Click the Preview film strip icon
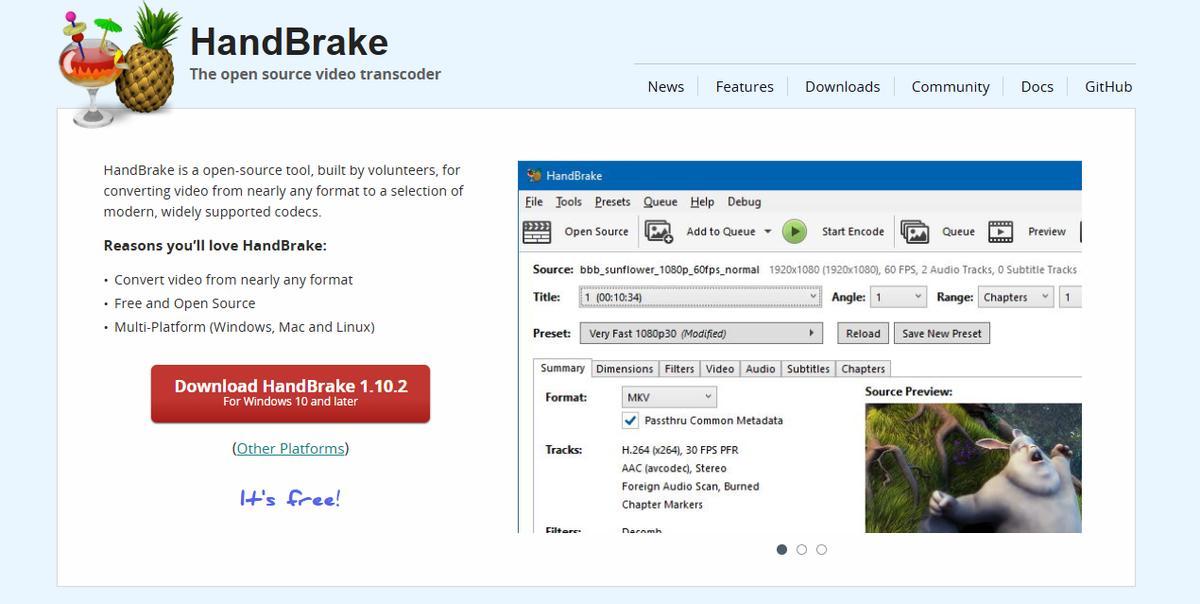This screenshot has height=604, width=1200. pyautogui.click(x=1000, y=232)
